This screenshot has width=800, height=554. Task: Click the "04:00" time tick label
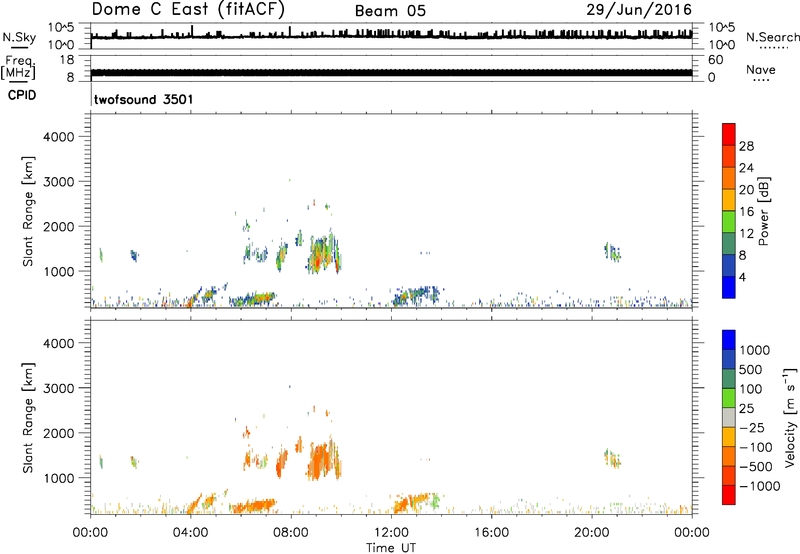pyautogui.click(x=190, y=533)
